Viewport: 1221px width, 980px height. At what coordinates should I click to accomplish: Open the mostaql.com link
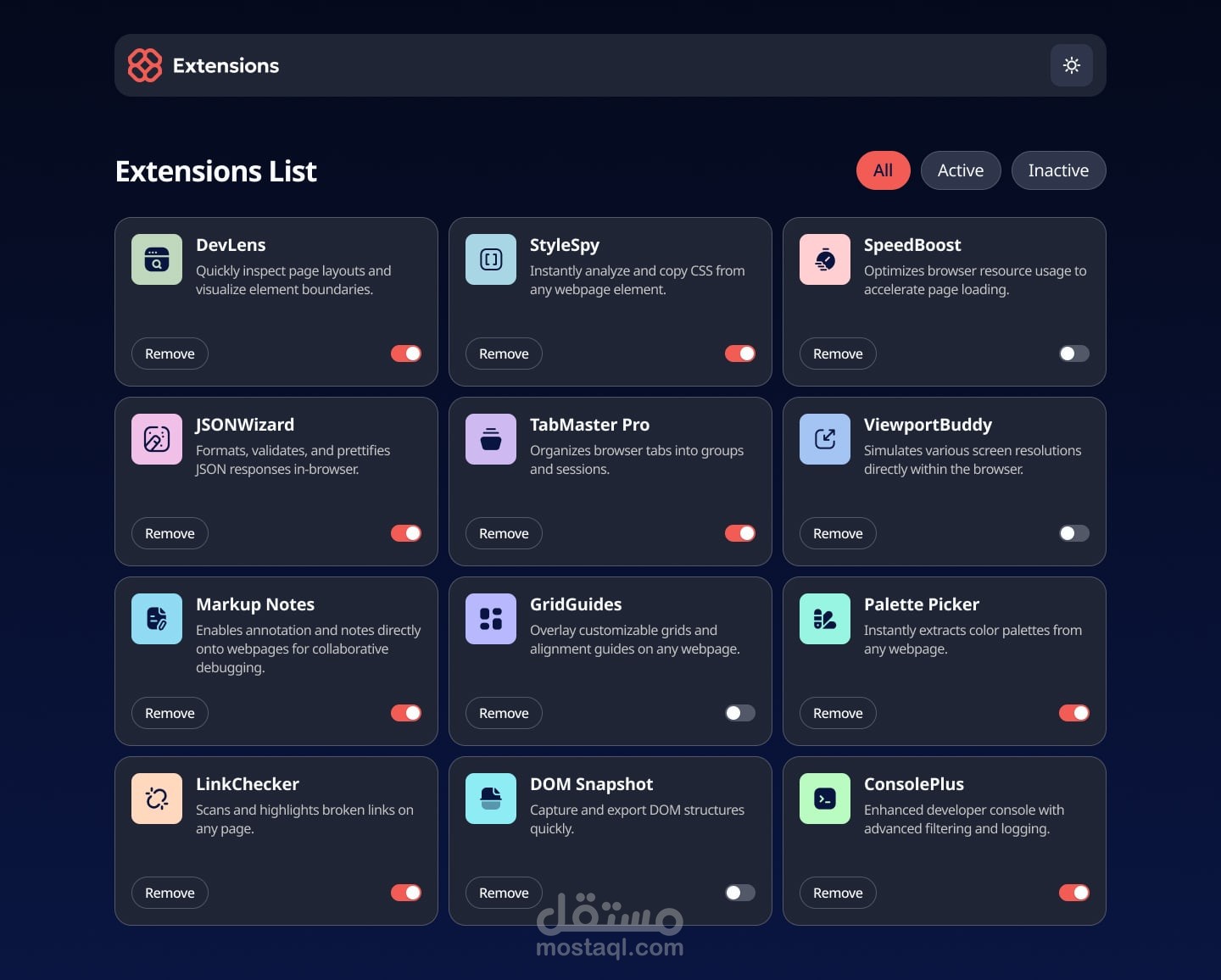(x=610, y=947)
